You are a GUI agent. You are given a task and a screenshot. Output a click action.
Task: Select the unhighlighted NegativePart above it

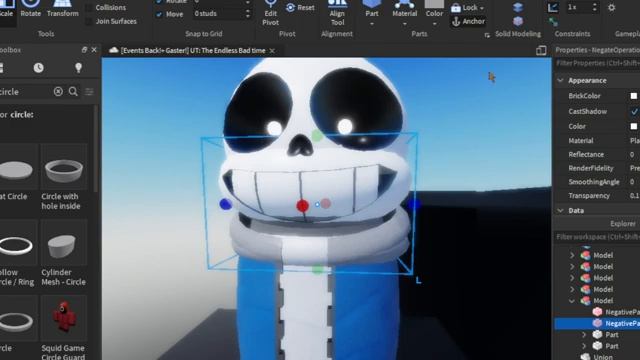click(x=616, y=312)
